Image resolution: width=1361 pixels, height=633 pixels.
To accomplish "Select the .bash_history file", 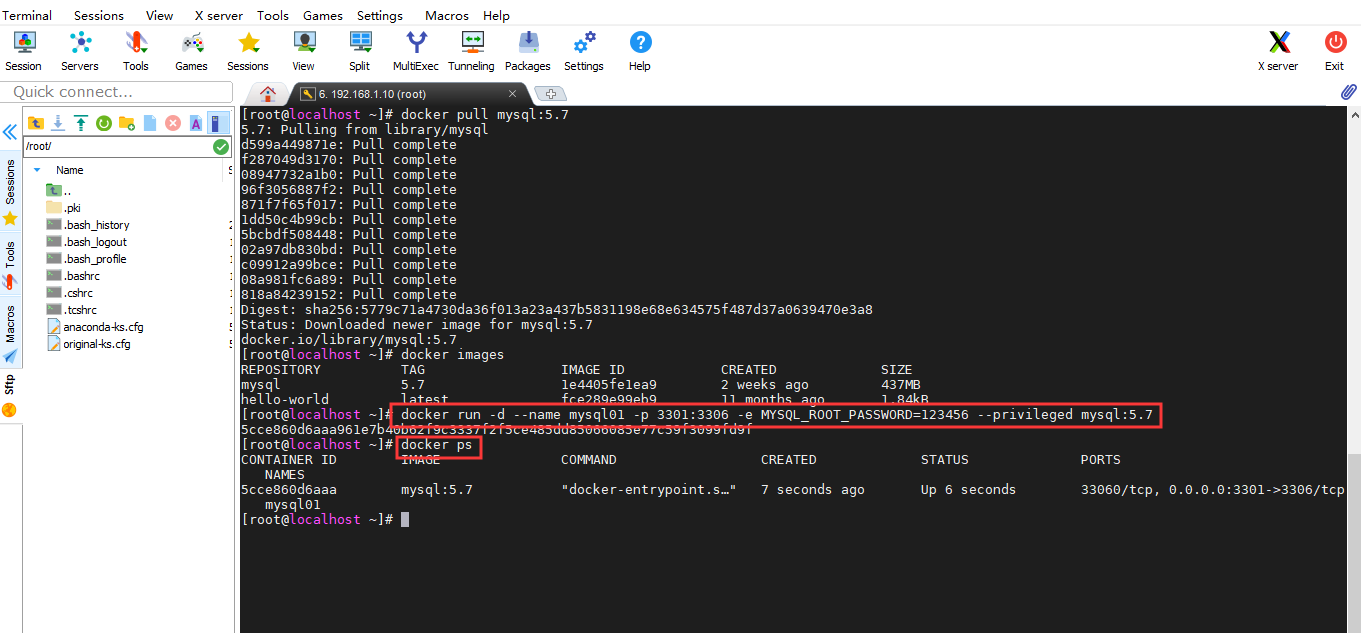I will (x=88, y=225).
